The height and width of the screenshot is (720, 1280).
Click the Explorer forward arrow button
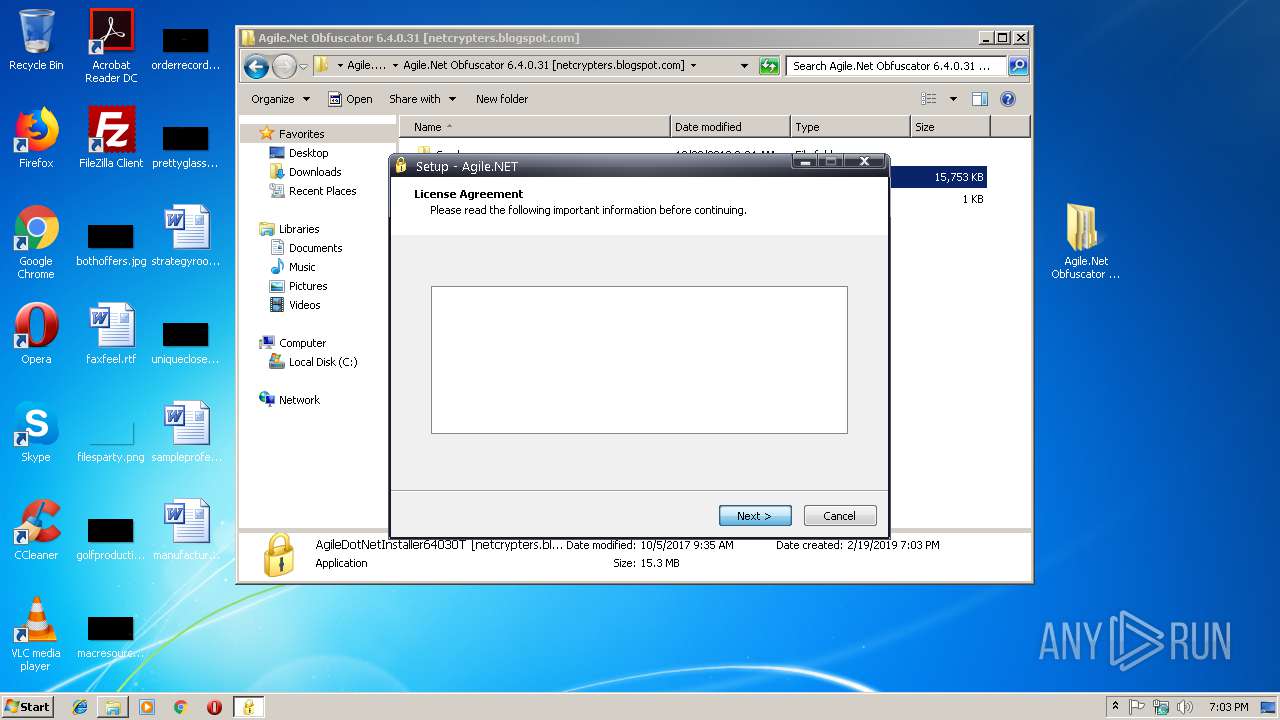tap(284, 66)
